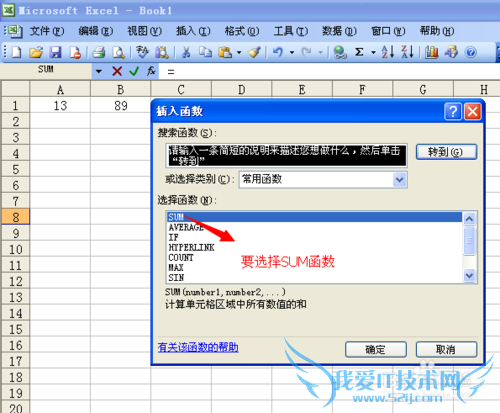
Task: Expand the AutoSum functions dropdown arrow
Action: click(x=373, y=52)
